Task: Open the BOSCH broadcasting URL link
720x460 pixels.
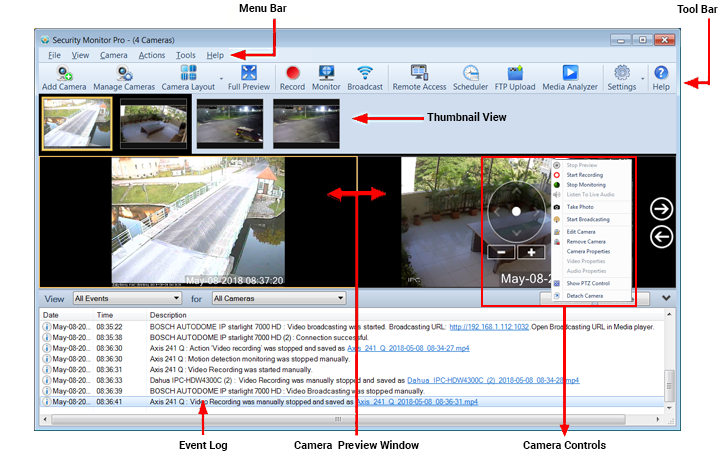Action: (491, 326)
